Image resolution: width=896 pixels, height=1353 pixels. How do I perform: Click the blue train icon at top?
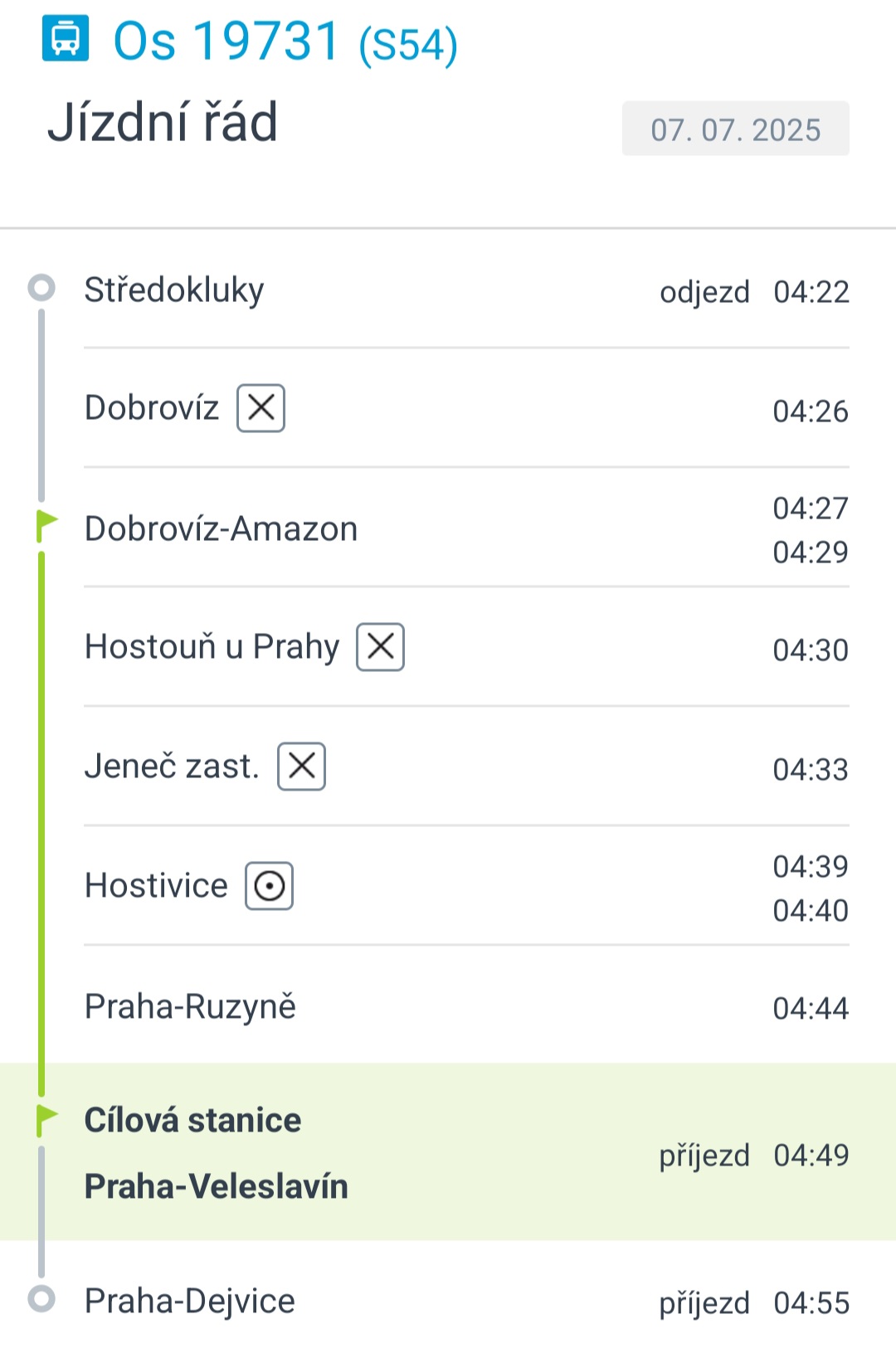66,39
